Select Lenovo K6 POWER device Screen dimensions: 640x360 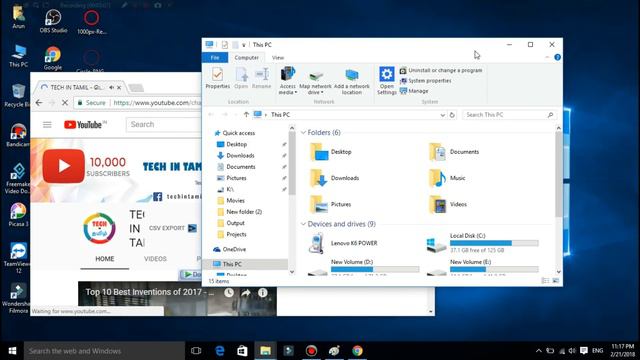pyautogui.click(x=343, y=243)
